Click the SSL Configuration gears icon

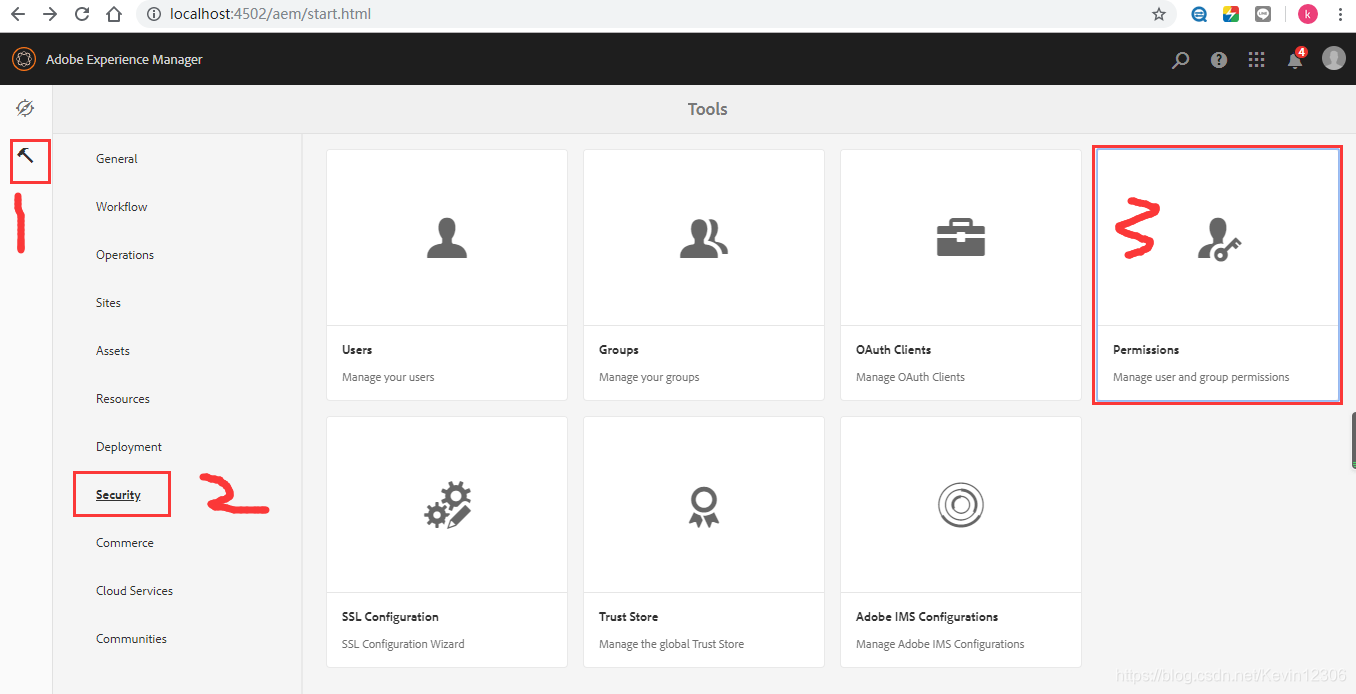tap(447, 505)
